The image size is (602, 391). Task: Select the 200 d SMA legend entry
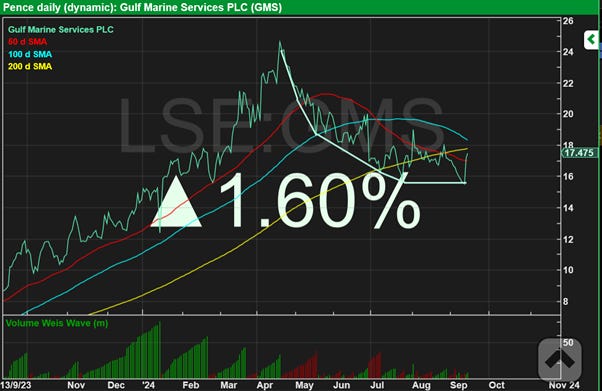pyautogui.click(x=30, y=66)
